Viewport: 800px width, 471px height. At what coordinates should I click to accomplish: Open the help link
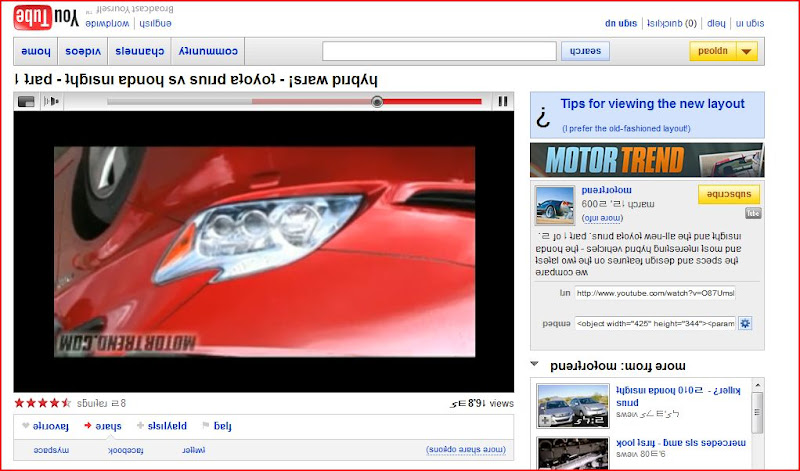coord(716,23)
